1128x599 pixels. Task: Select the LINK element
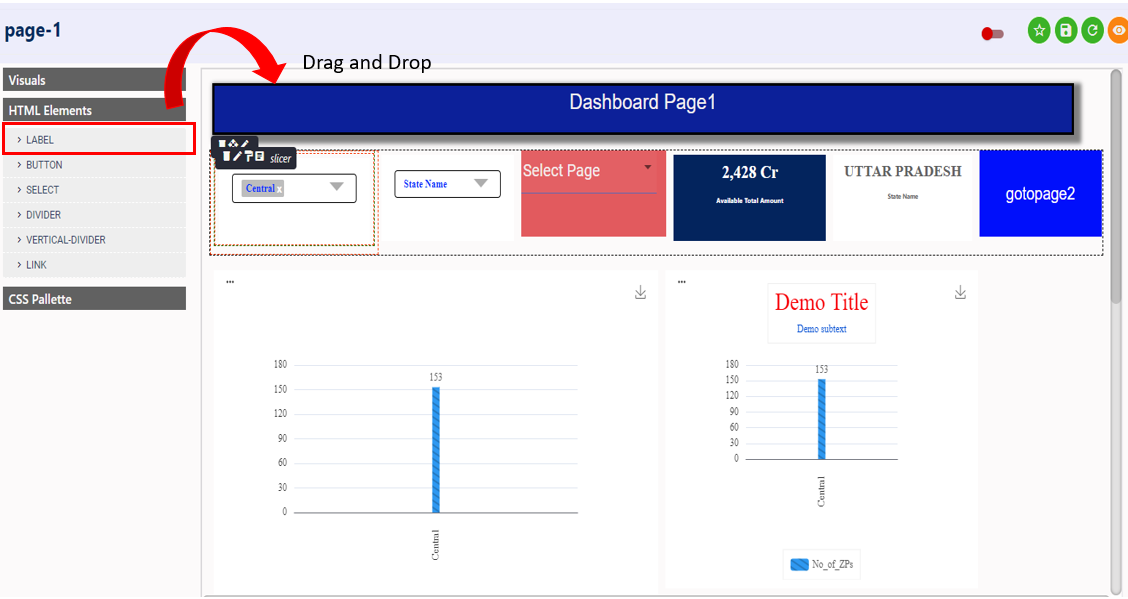pyautogui.click(x=94, y=265)
